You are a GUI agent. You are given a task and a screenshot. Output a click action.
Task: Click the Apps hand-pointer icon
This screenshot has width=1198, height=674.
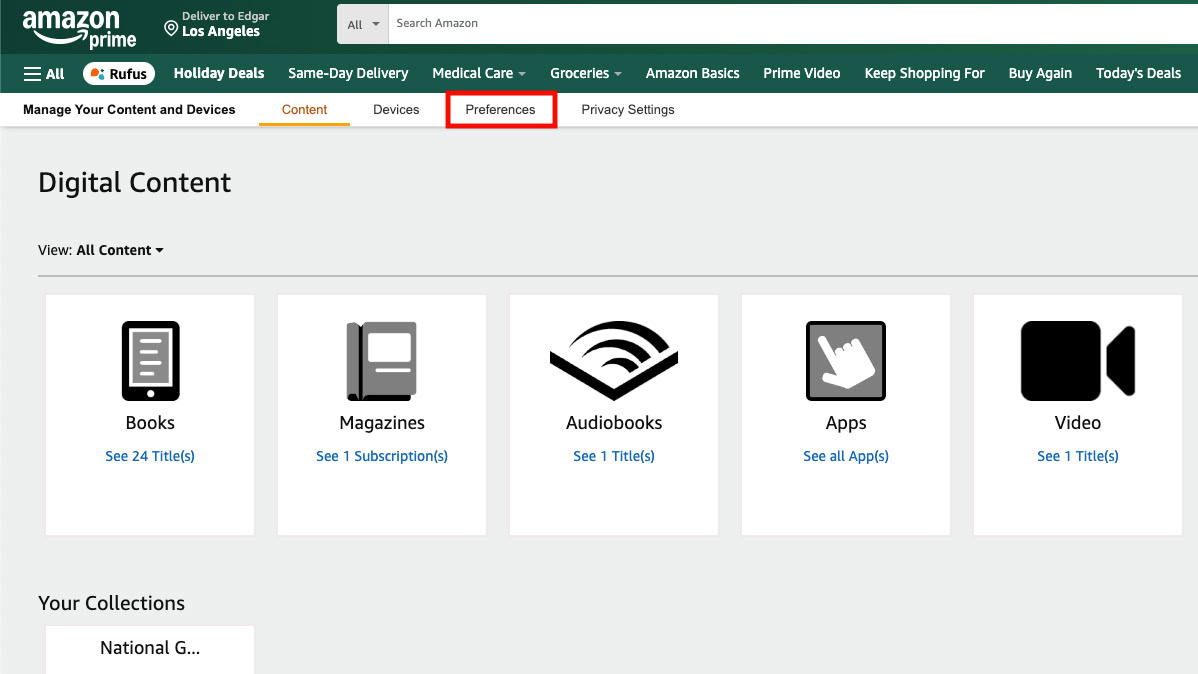coord(845,360)
